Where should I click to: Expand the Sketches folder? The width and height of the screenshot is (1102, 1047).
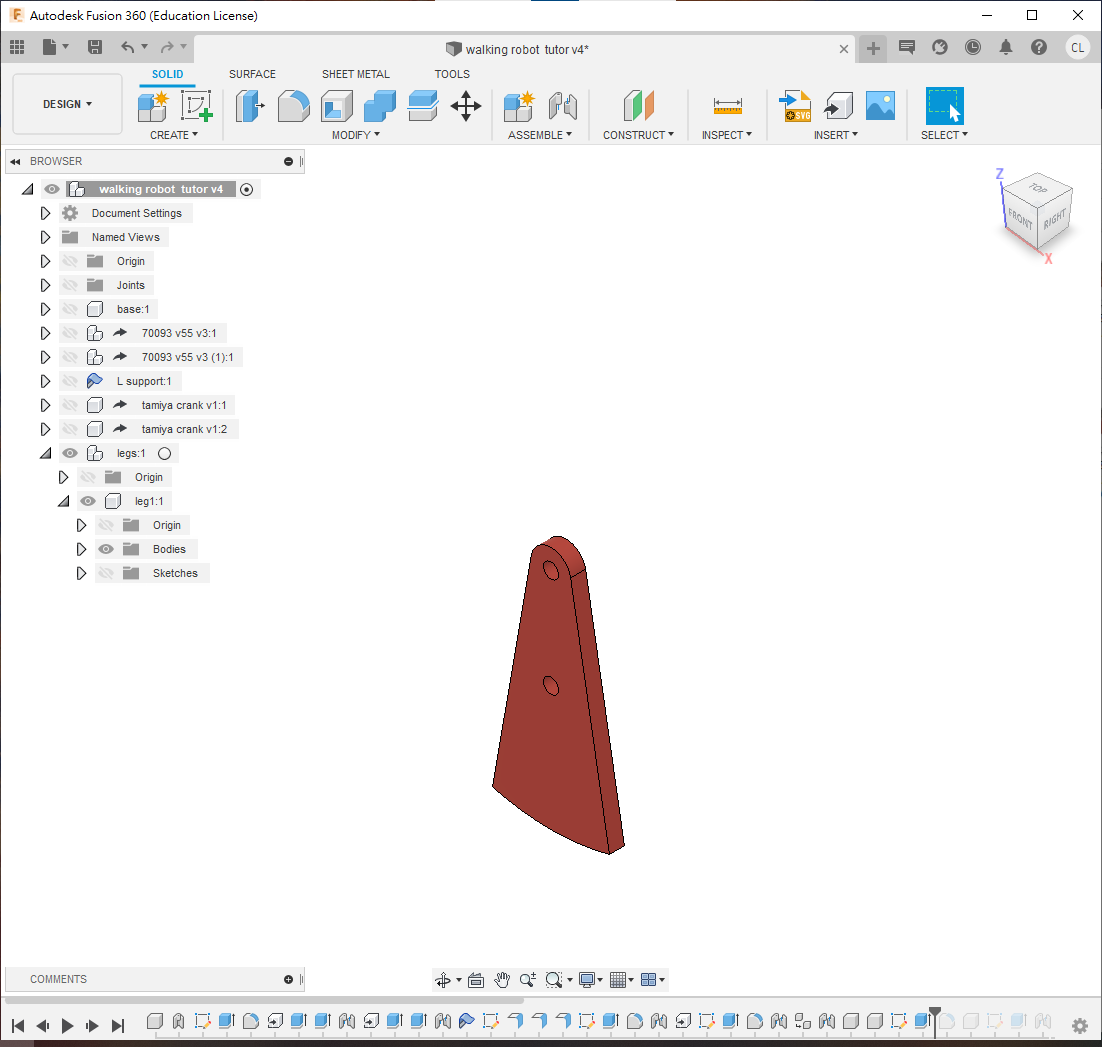[82, 573]
